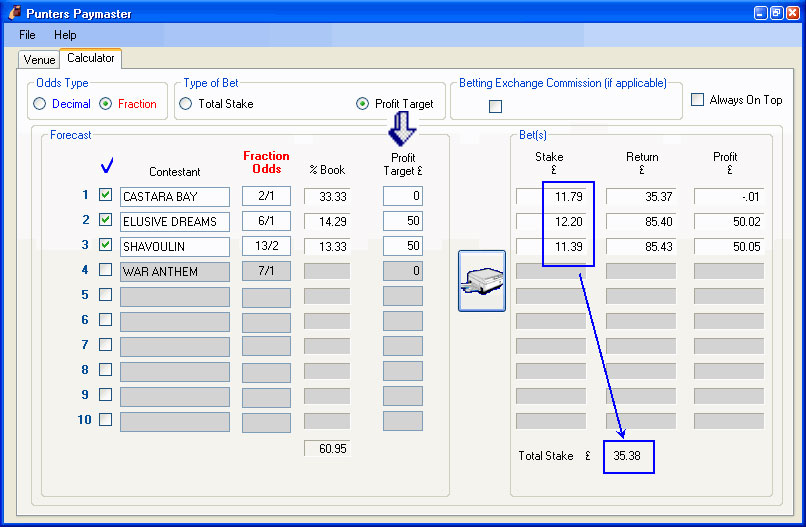Check the row 9 contestant checkbox

(x=105, y=394)
